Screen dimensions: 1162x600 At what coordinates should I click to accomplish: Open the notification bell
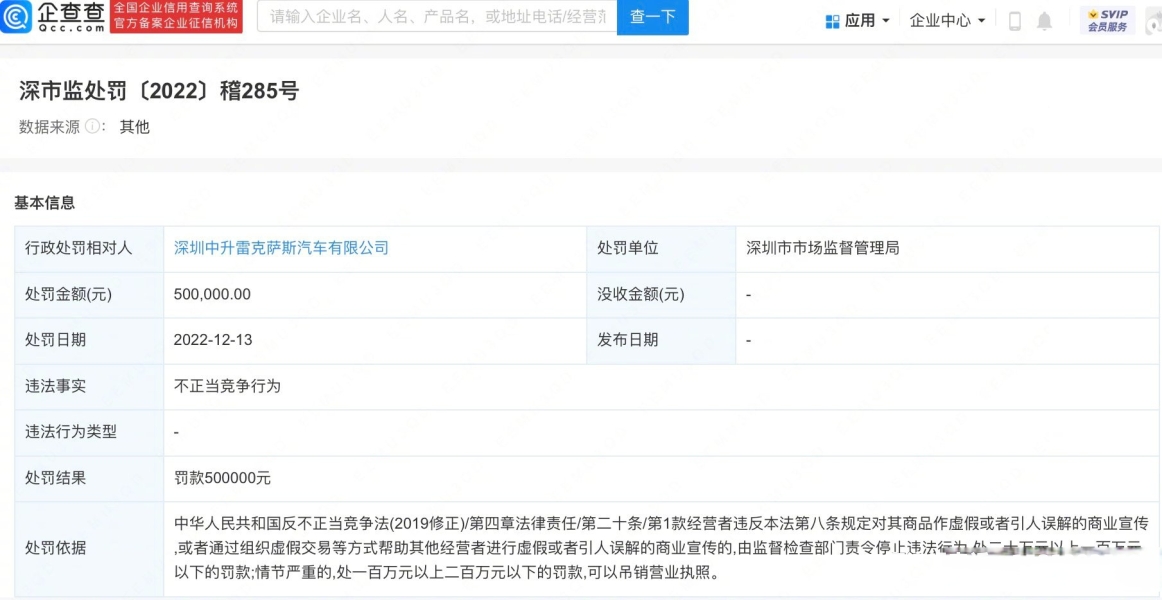click(1044, 21)
